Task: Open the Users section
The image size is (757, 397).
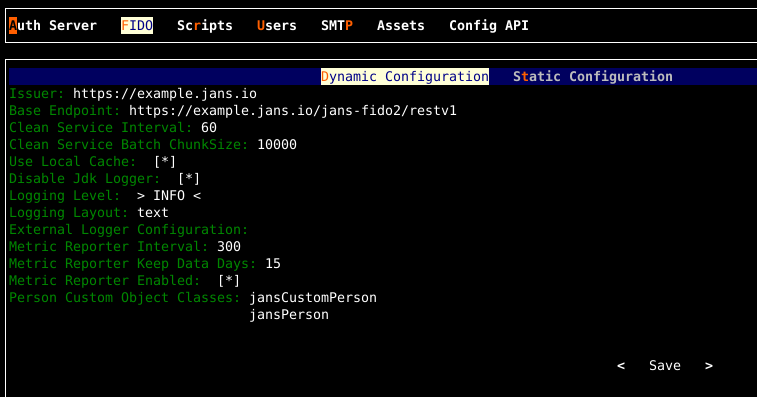Action: coord(277,26)
